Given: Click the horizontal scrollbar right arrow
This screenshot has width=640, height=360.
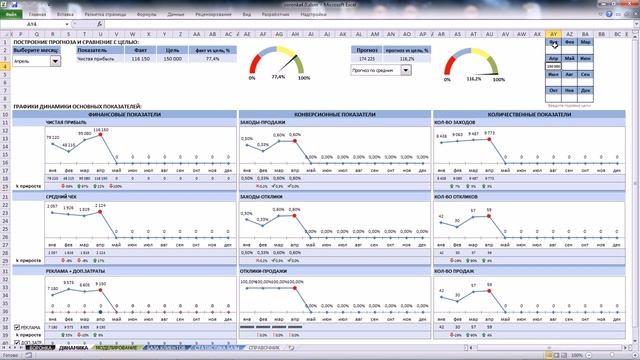Looking at the screenshot, I should [x=626, y=348].
